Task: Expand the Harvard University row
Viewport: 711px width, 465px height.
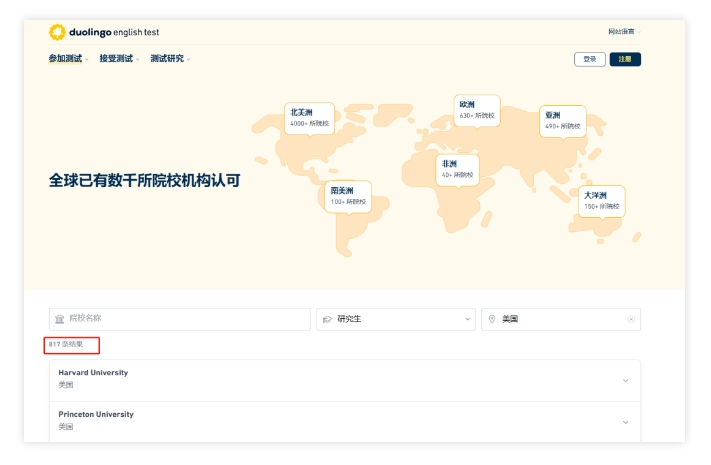Action: 345,381
